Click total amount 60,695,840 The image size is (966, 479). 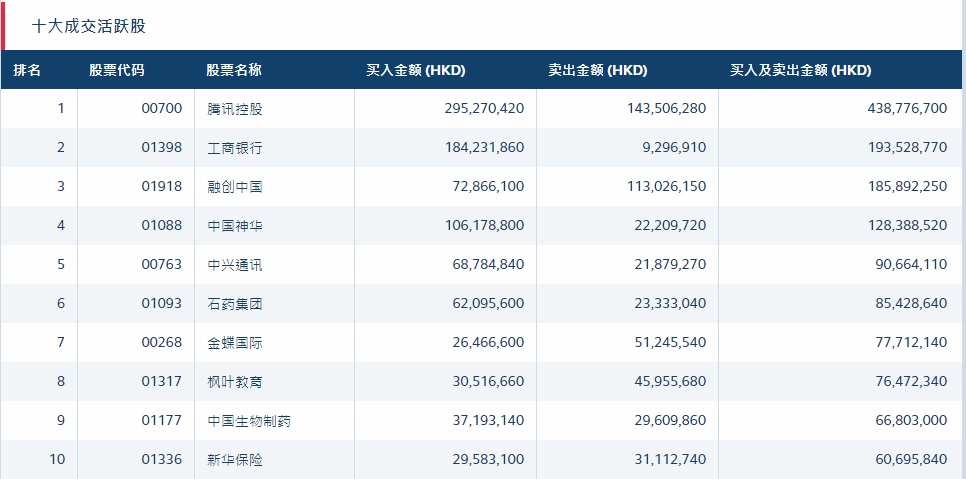click(x=911, y=459)
